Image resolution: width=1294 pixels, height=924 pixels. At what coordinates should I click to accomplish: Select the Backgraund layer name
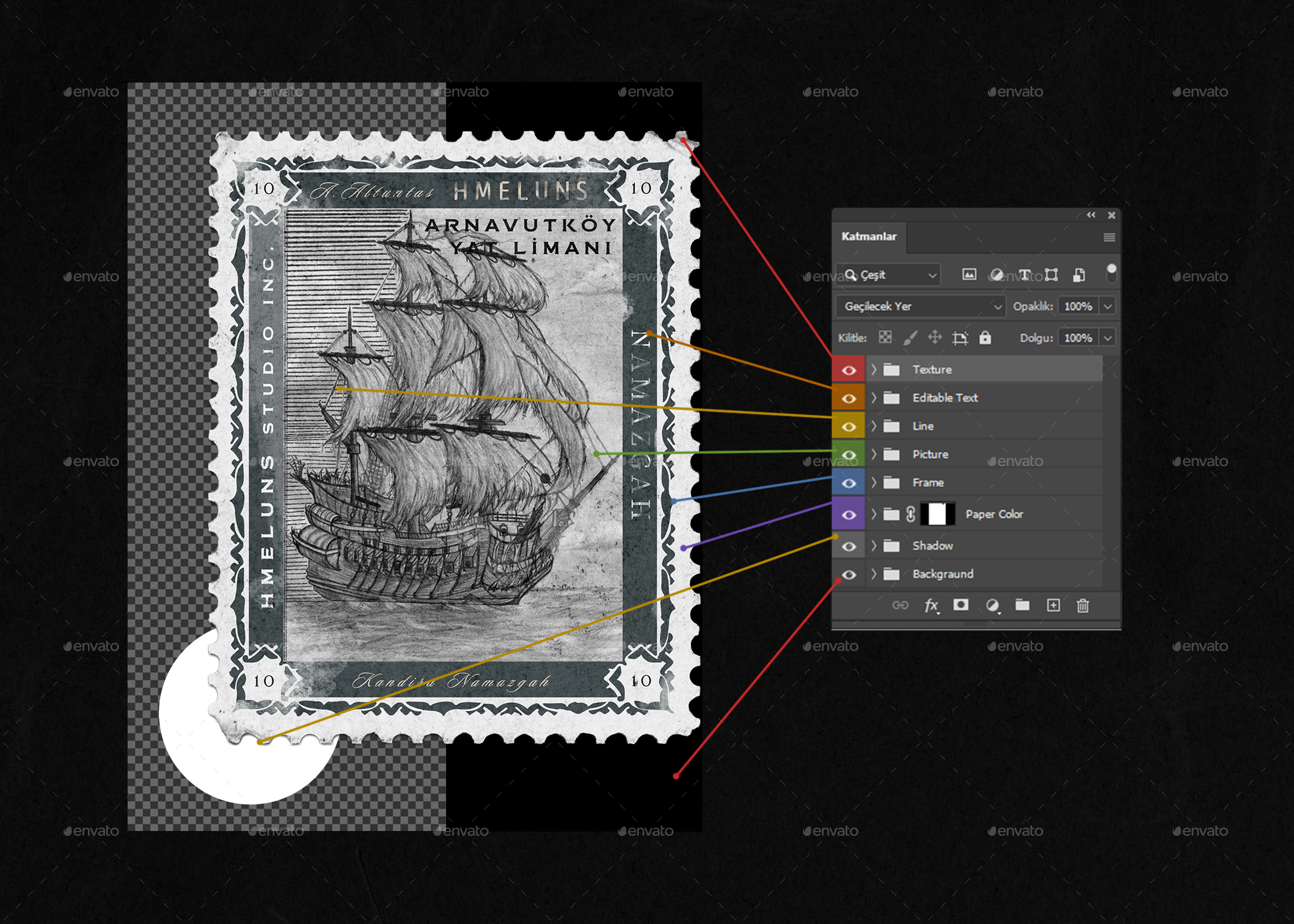[x=943, y=574]
